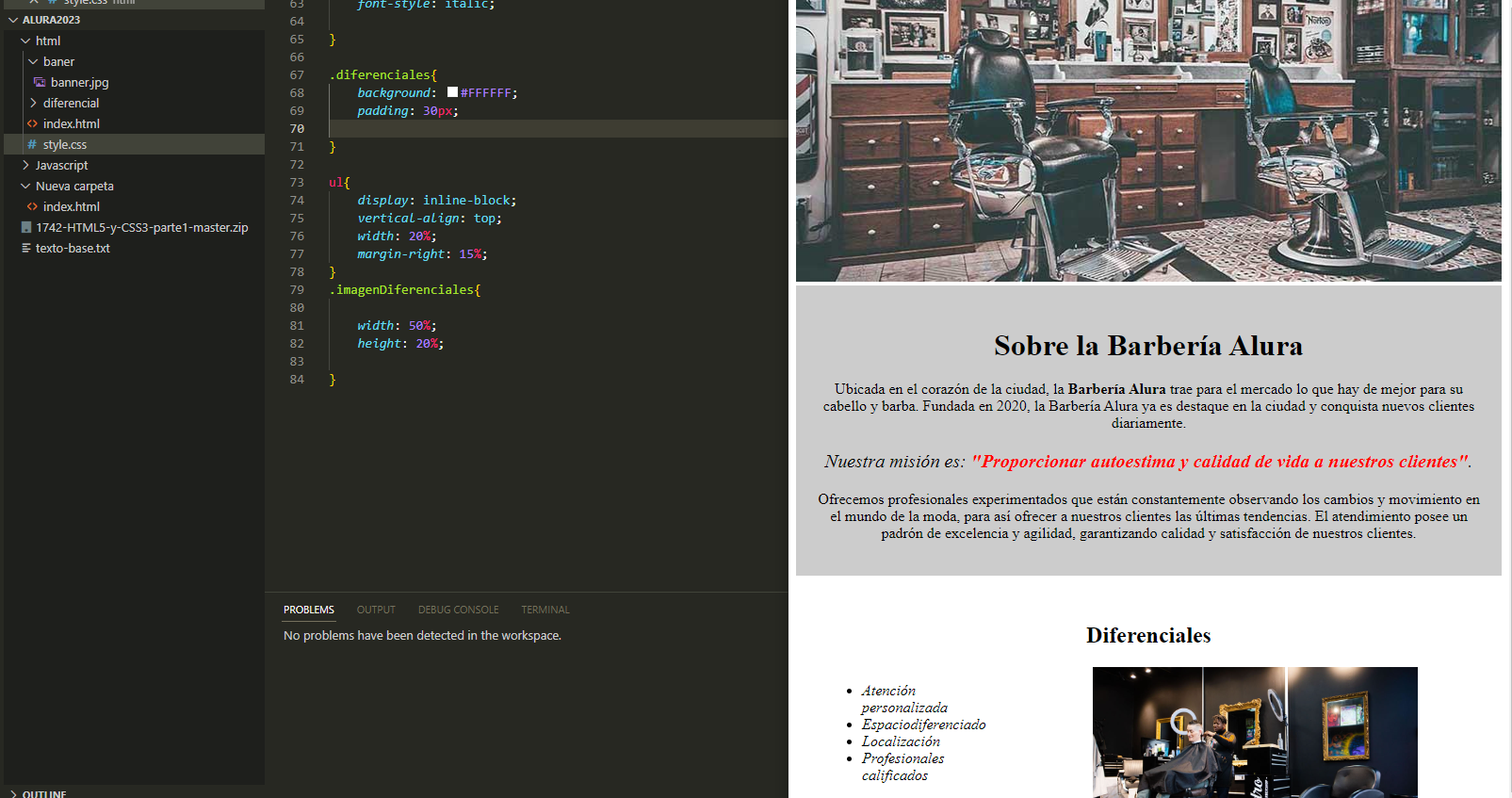Screen dimensions: 1512x798
Task: Open the DEBUG CONSOLE tab
Action: tap(459, 610)
